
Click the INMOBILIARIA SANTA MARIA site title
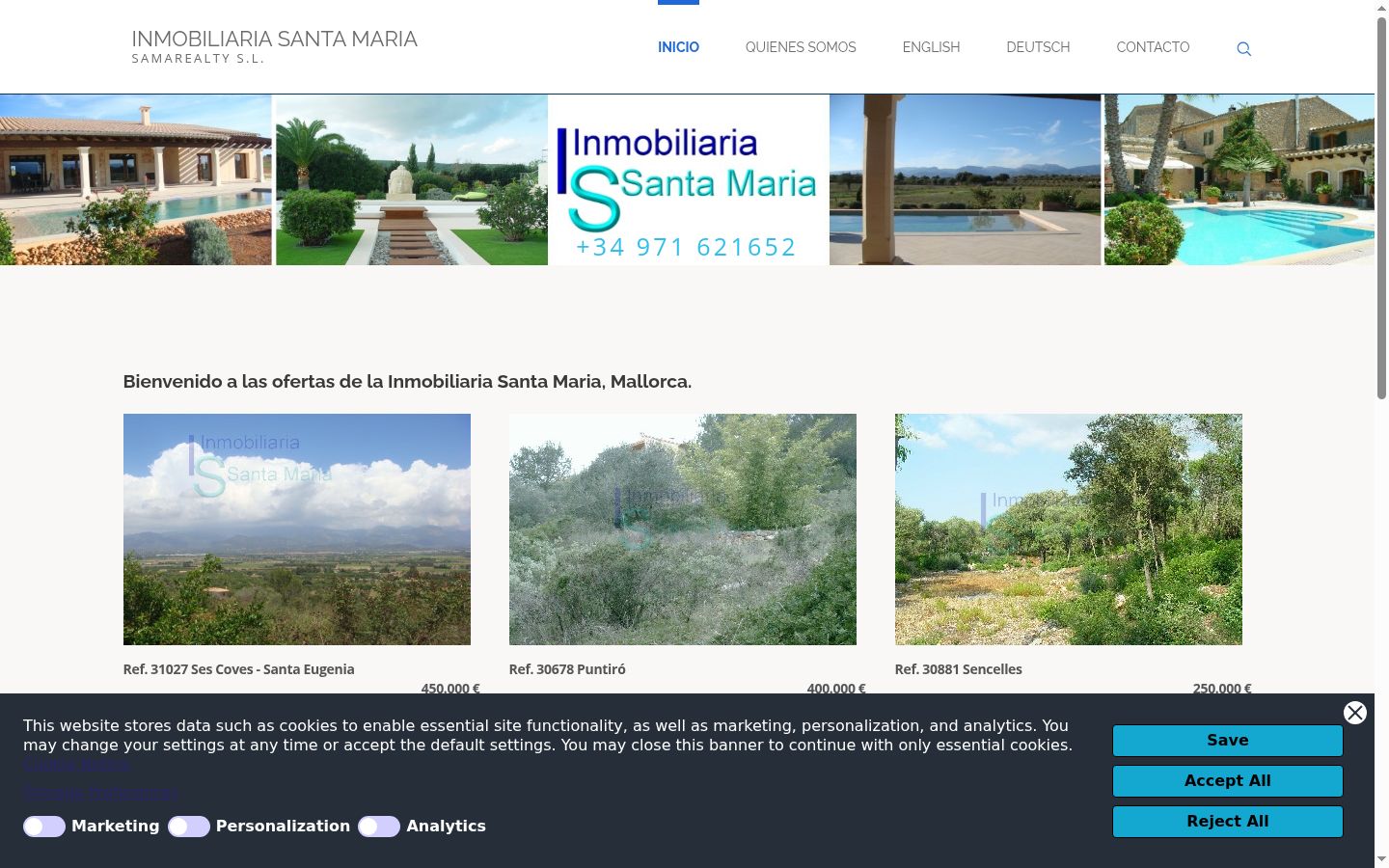(x=274, y=40)
